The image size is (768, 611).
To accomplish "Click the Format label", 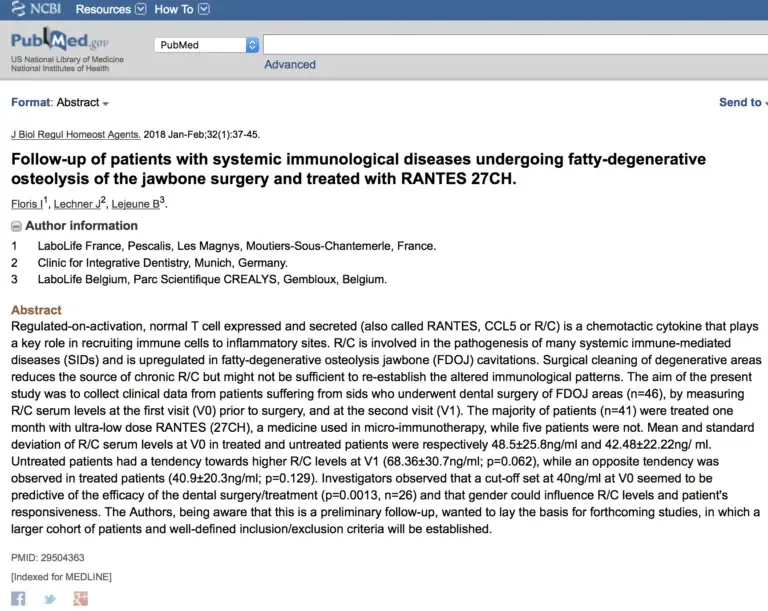I will pyautogui.click(x=31, y=102).
